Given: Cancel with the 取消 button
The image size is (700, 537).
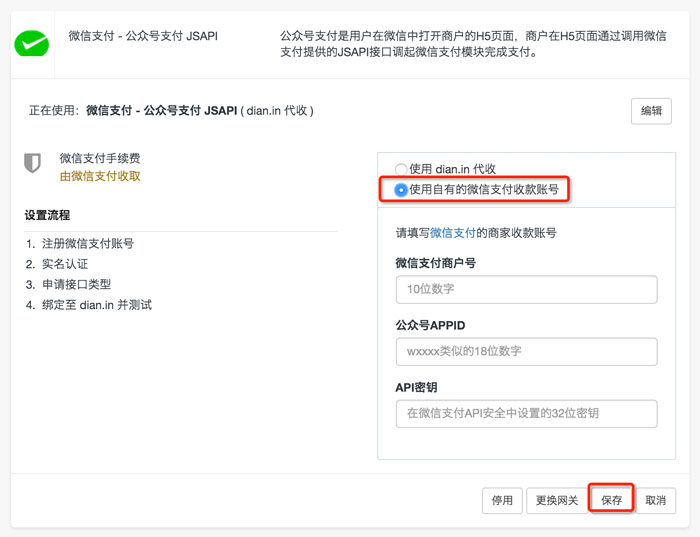Looking at the screenshot, I should pyautogui.click(x=655, y=500).
